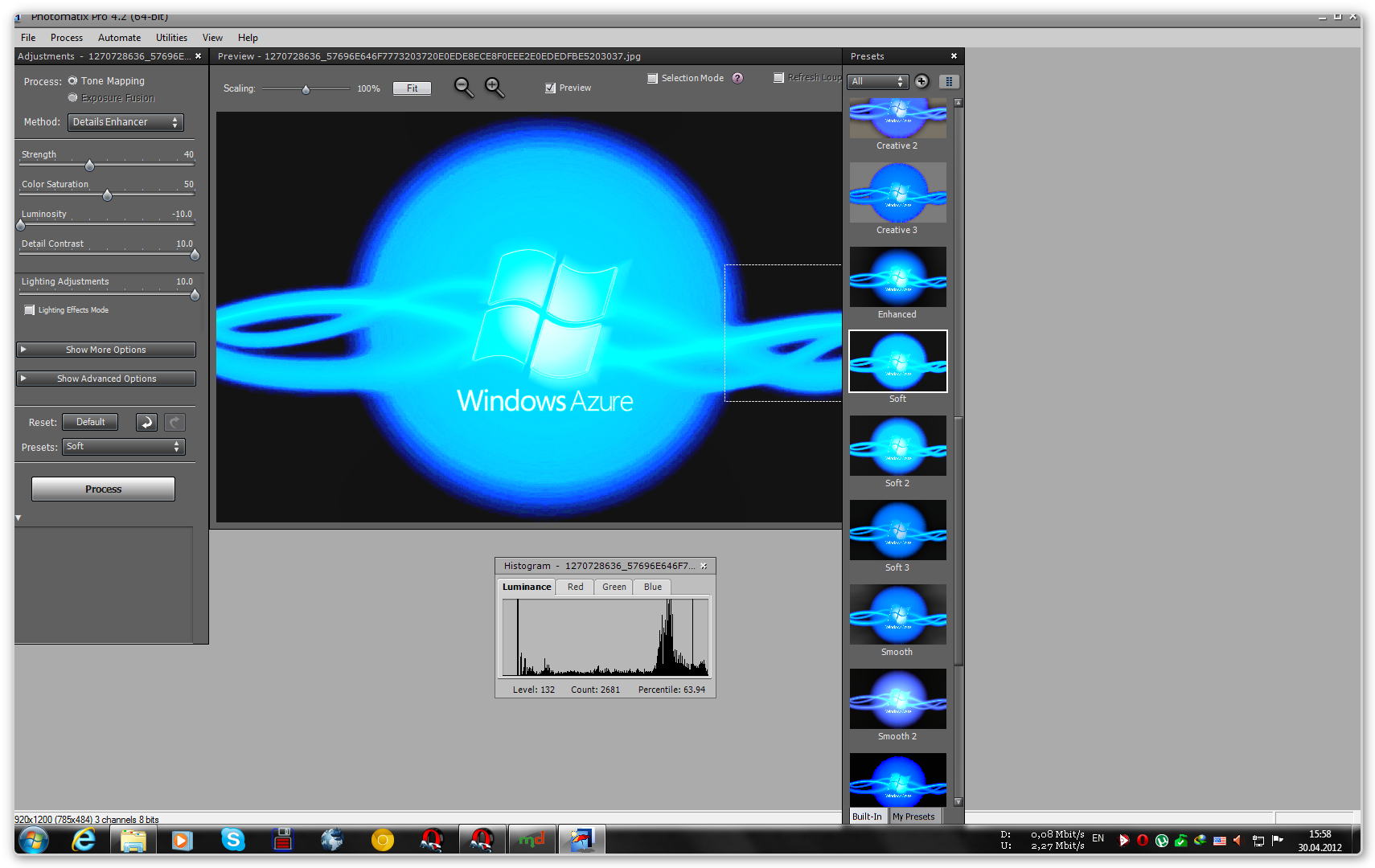Toggle the Preview checkbox
Screen dimensions: 1375x868
[550, 88]
